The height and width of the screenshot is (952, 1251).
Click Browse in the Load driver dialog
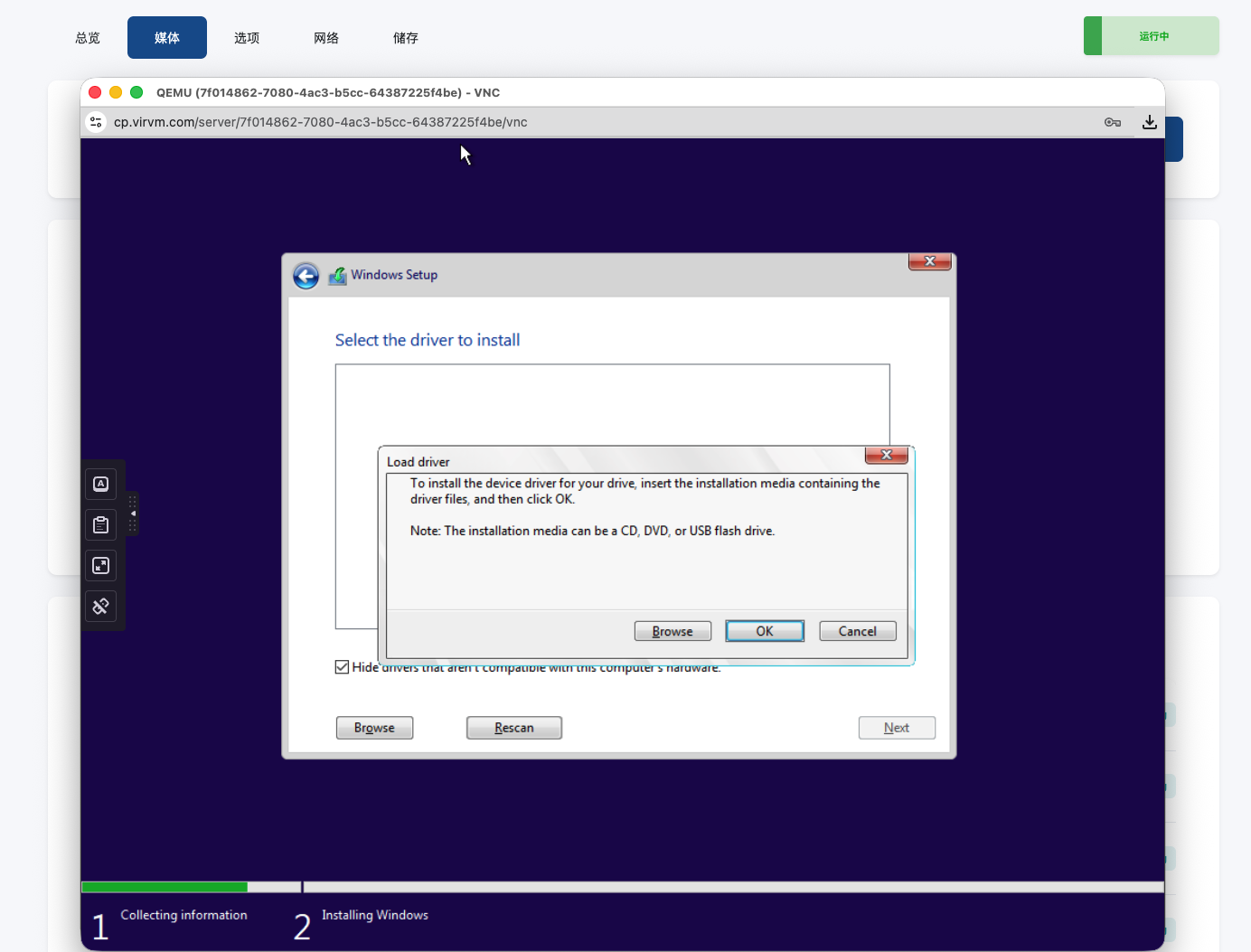pos(673,631)
